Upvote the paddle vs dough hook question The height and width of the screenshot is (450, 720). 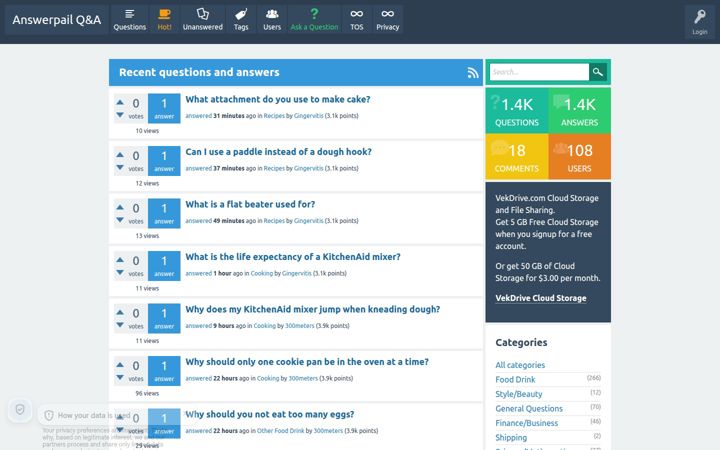[120, 154]
